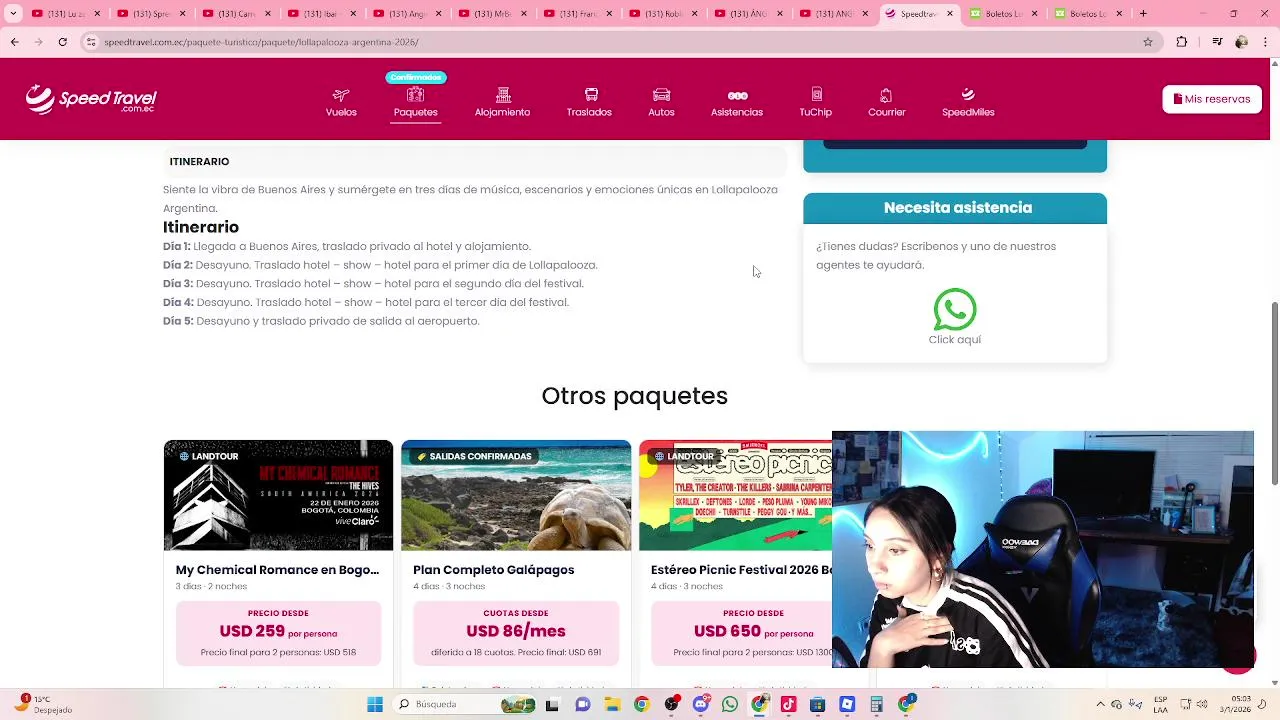Open Traslados in the navigation
This screenshot has height=720, width=1280.
[589, 102]
